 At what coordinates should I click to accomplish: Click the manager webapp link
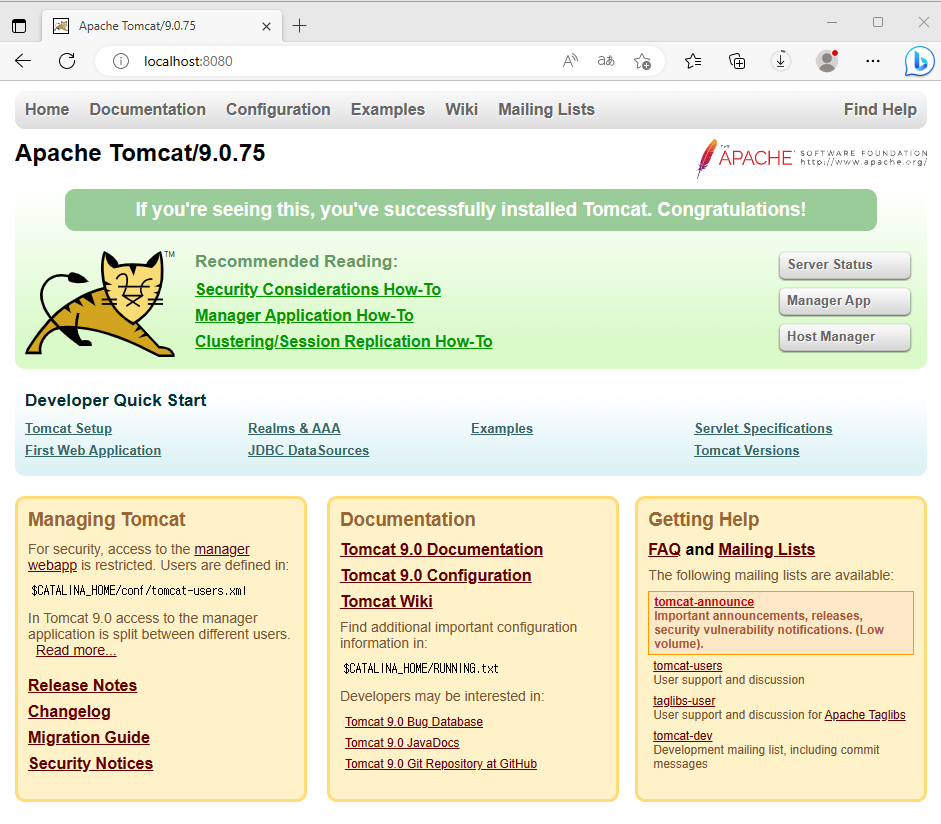coord(221,549)
